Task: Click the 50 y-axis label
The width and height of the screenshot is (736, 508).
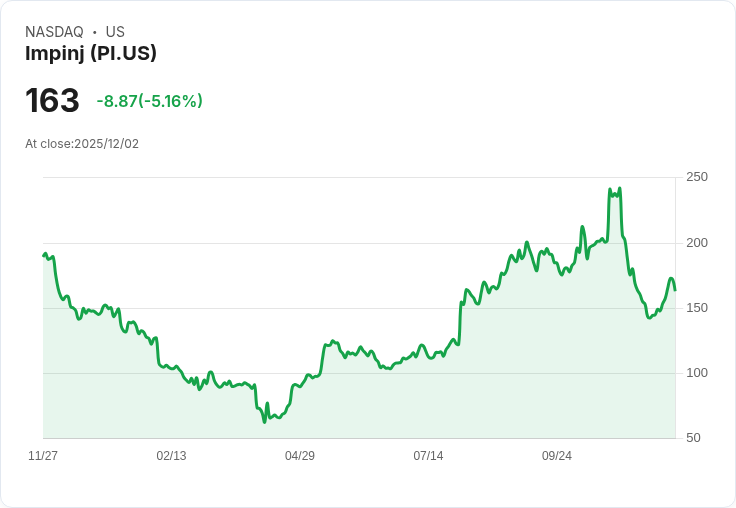Action: tap(693, 438)
